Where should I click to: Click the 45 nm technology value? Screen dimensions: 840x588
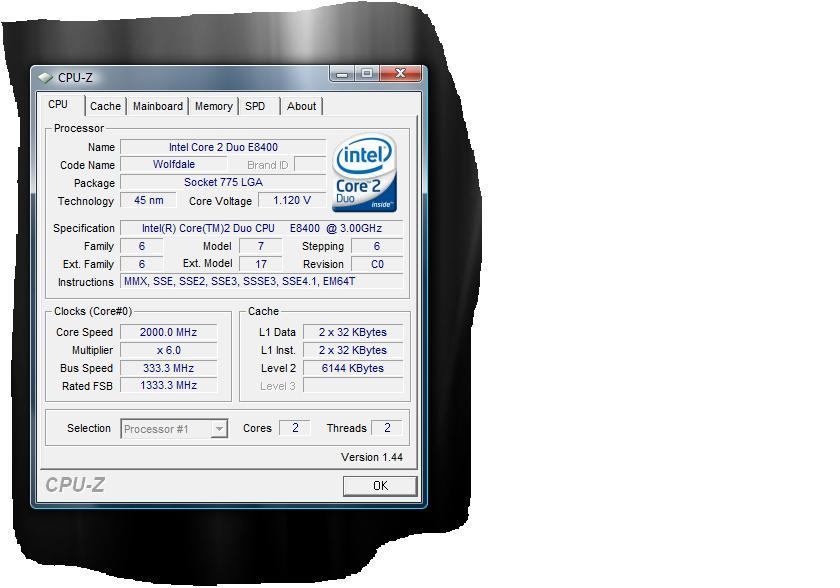148,200
